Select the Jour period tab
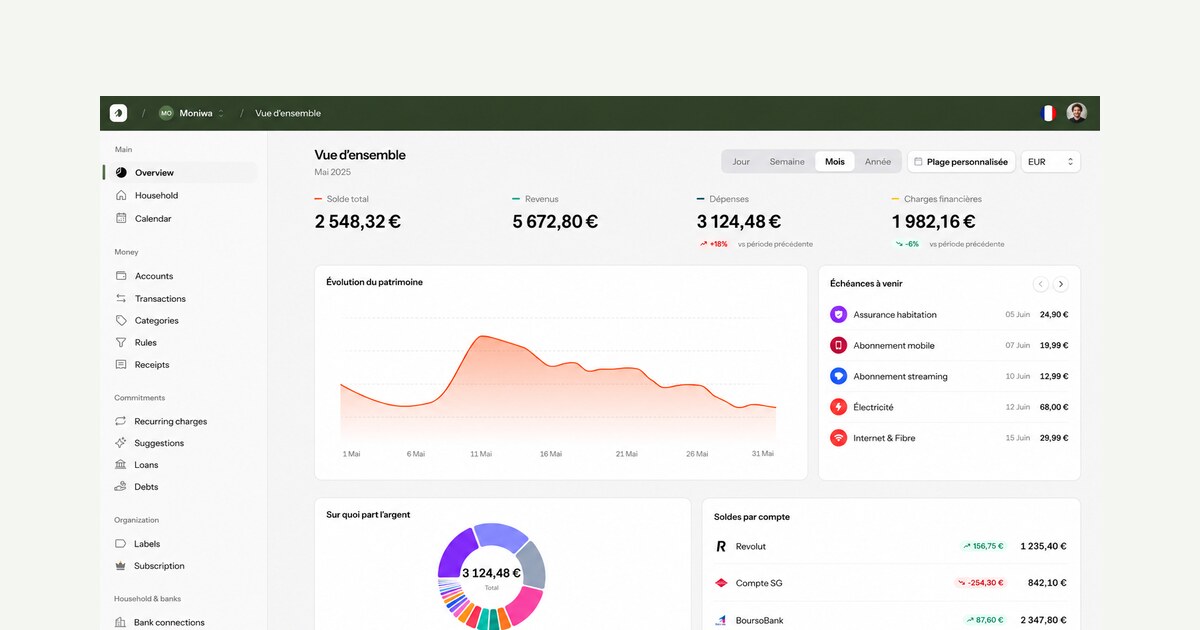 coord(741,162)
